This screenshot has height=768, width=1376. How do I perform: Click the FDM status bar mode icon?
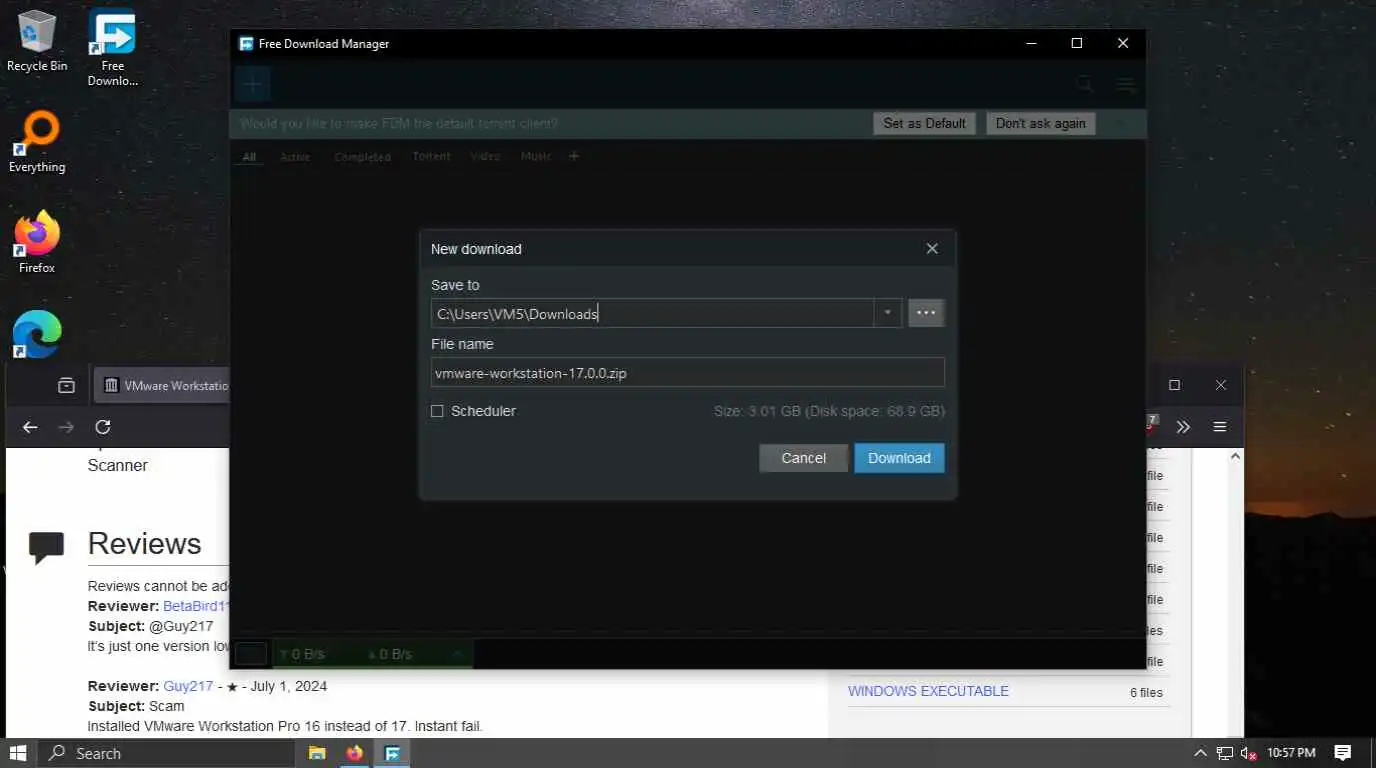pyautogui.click(x=251, y=654)
